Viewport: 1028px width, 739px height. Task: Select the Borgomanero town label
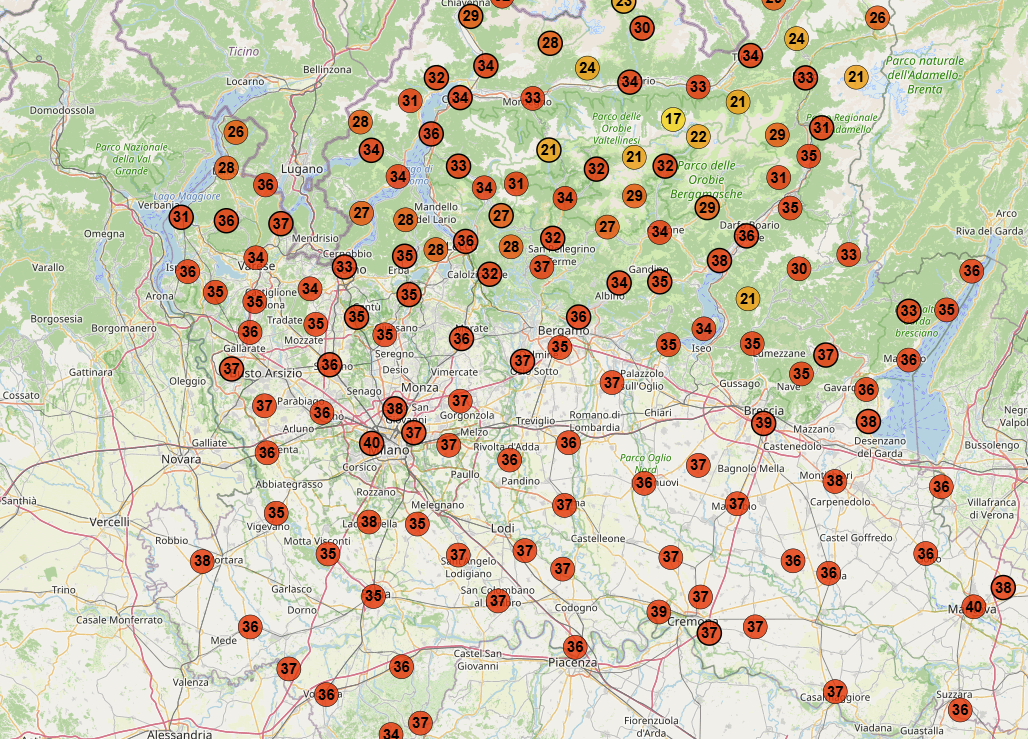(x=124, y=328)
